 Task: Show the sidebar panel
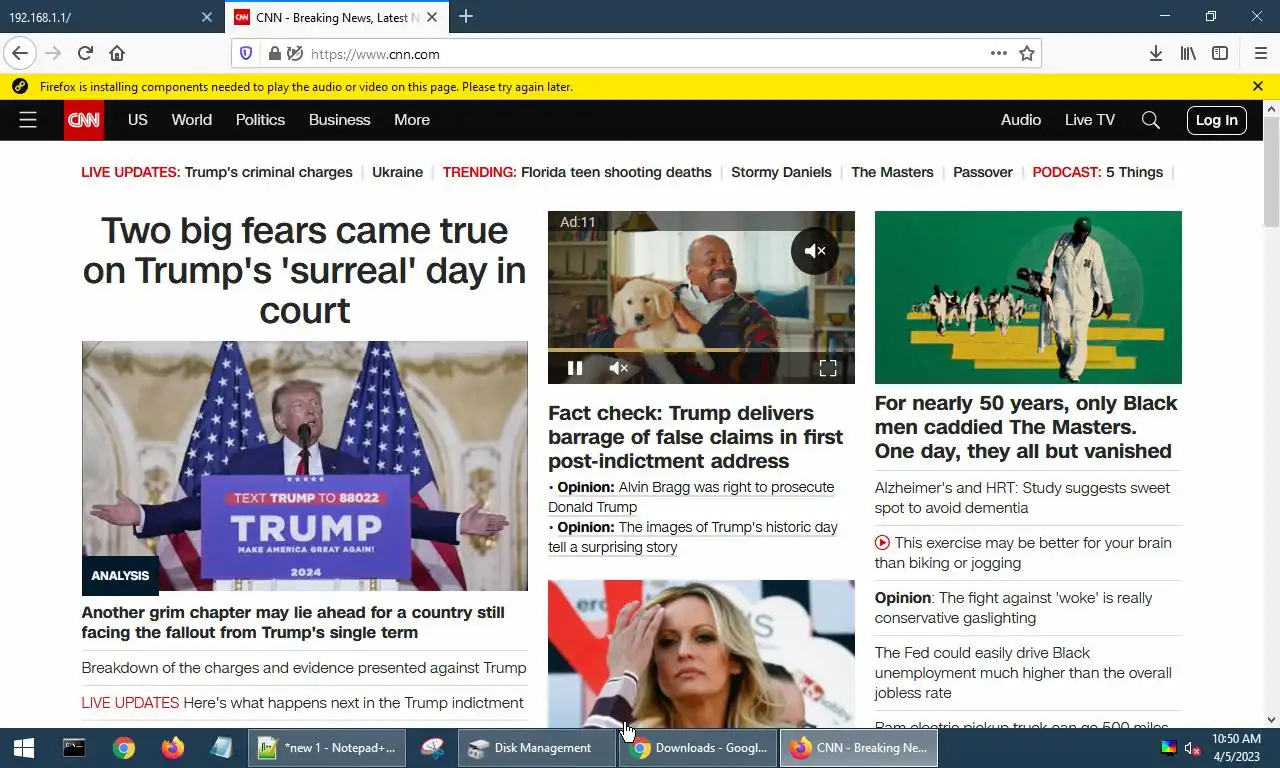point(1220,54)
